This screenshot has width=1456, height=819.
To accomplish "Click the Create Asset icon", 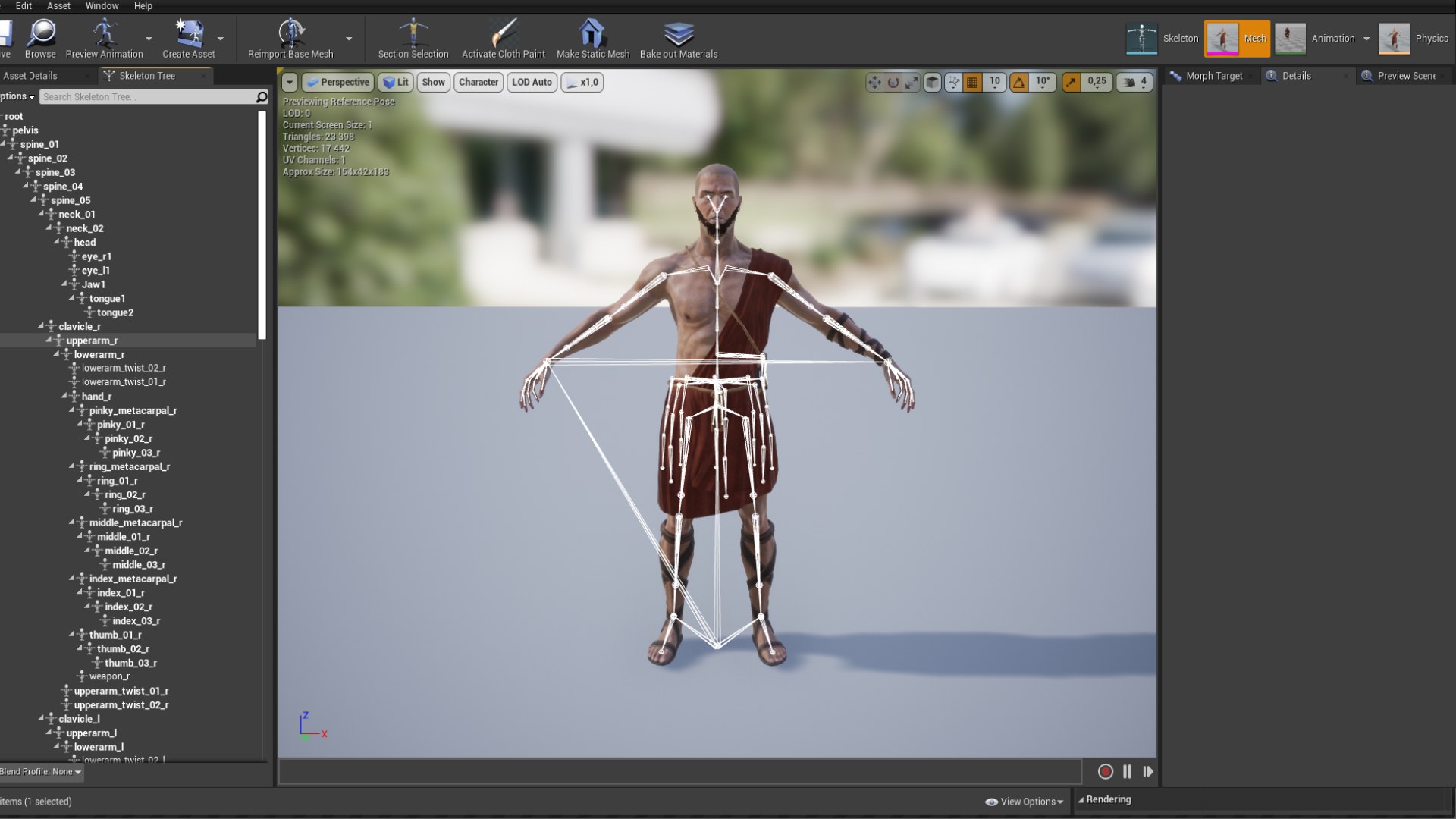I will click(189, 39).
